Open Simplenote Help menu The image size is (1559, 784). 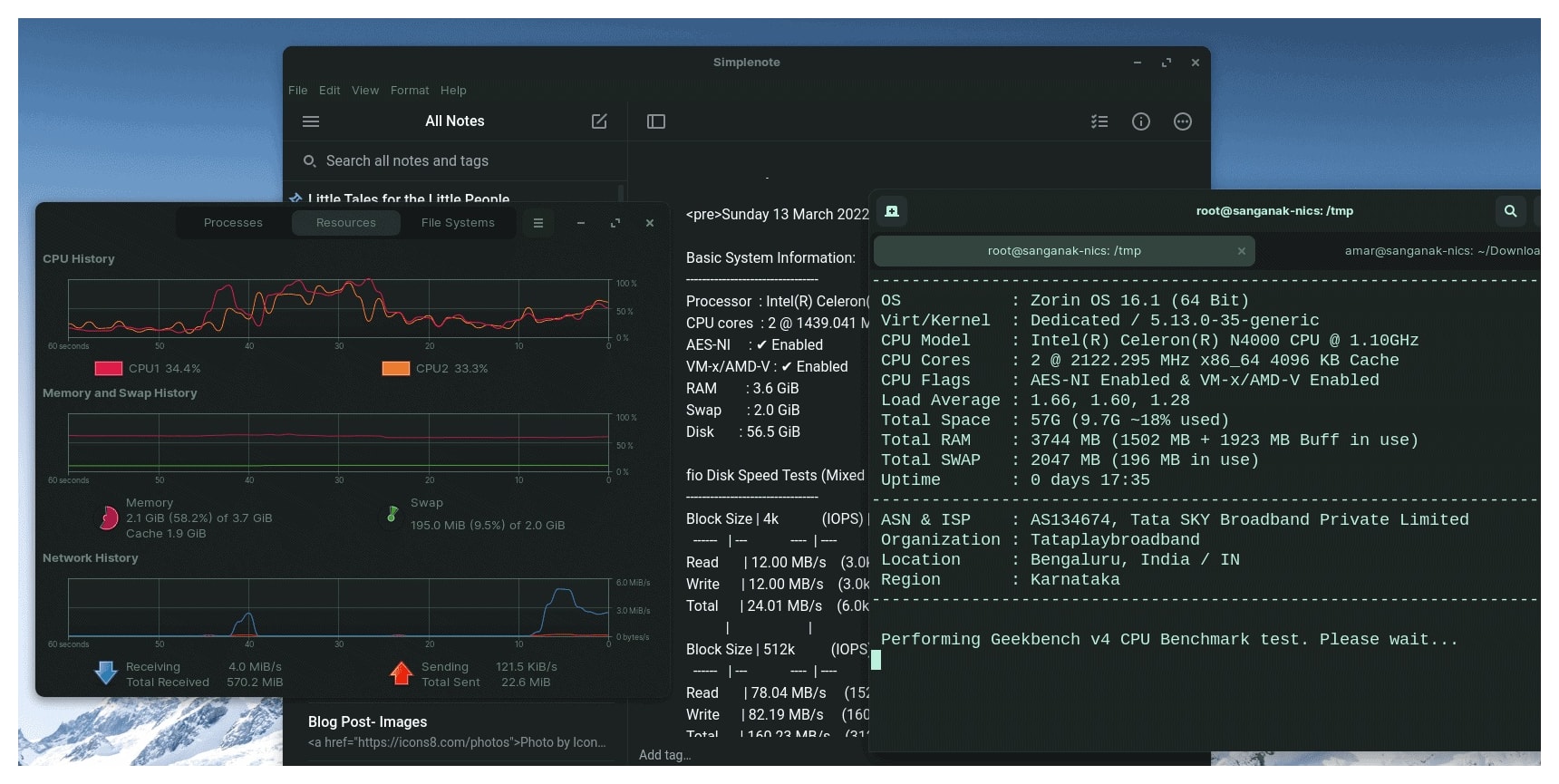point(453,91)
